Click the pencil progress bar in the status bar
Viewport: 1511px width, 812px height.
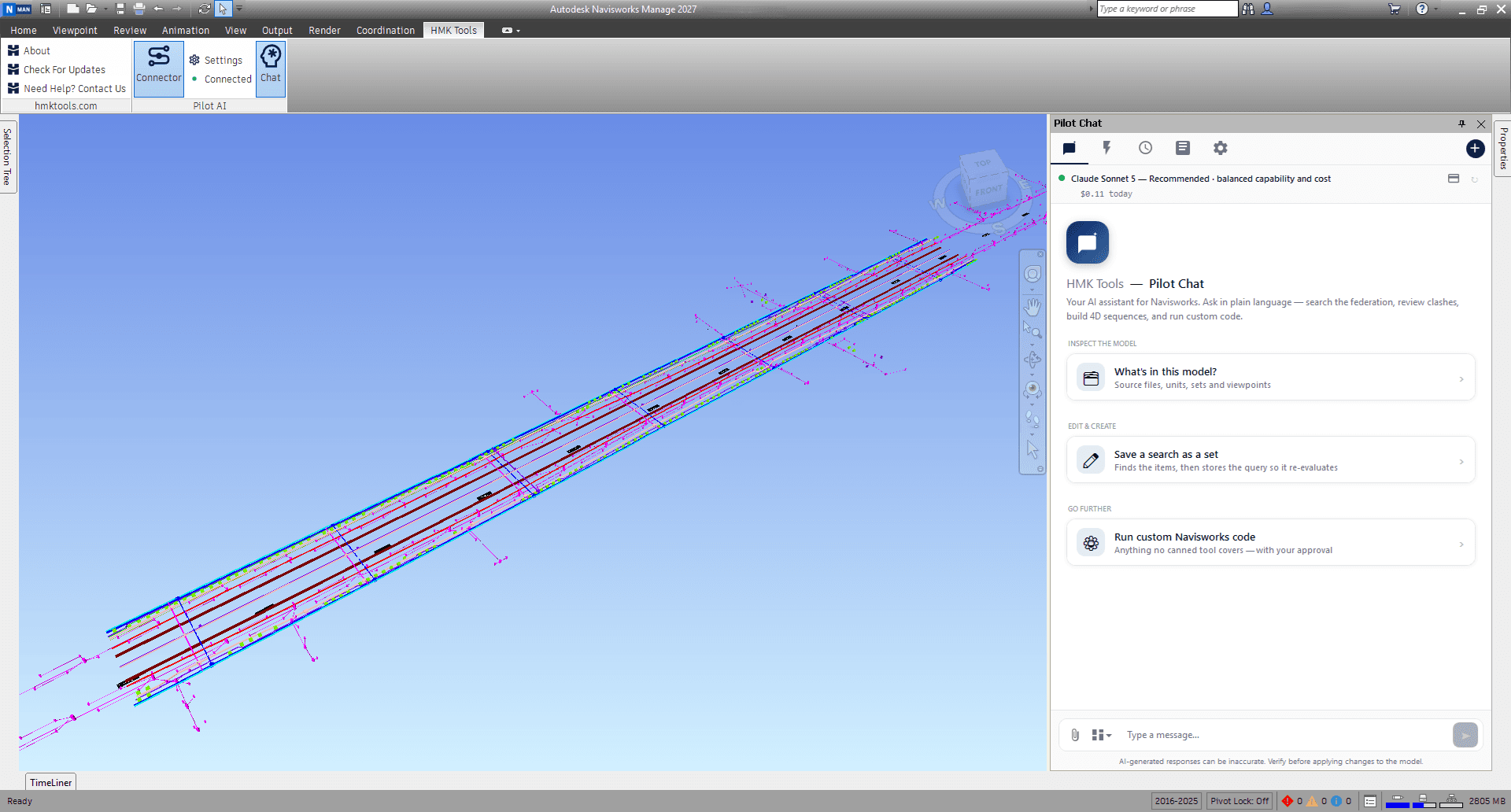click(1397, 801)
